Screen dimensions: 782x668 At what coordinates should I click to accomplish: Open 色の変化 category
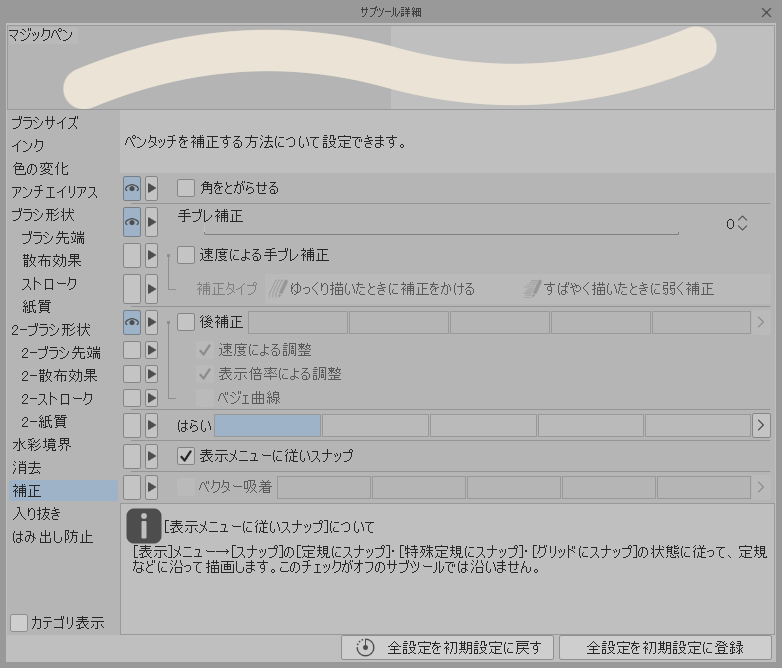pyautogui.click(x=40, y=169)
